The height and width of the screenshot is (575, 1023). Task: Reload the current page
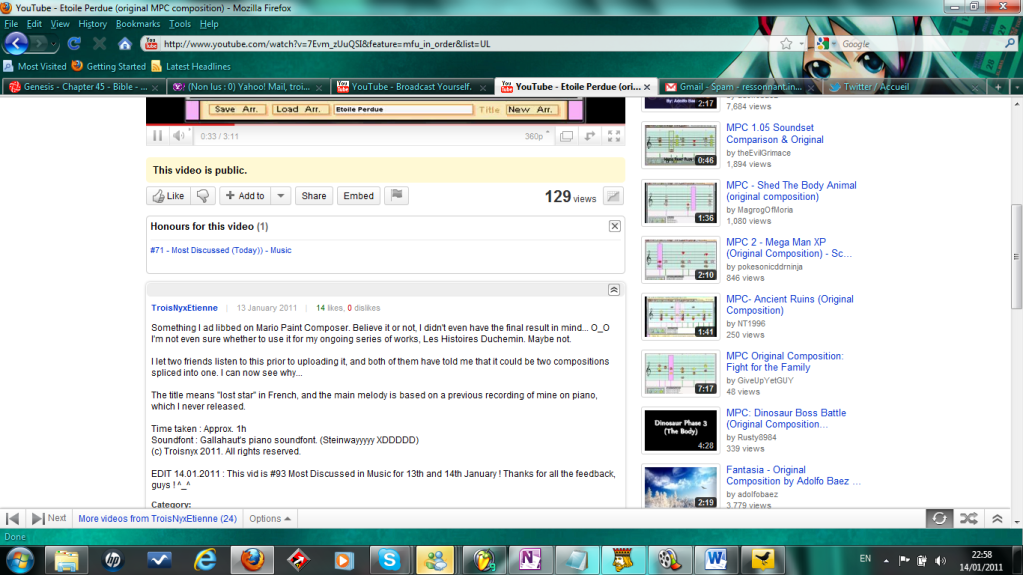click(x=74, y=44)
